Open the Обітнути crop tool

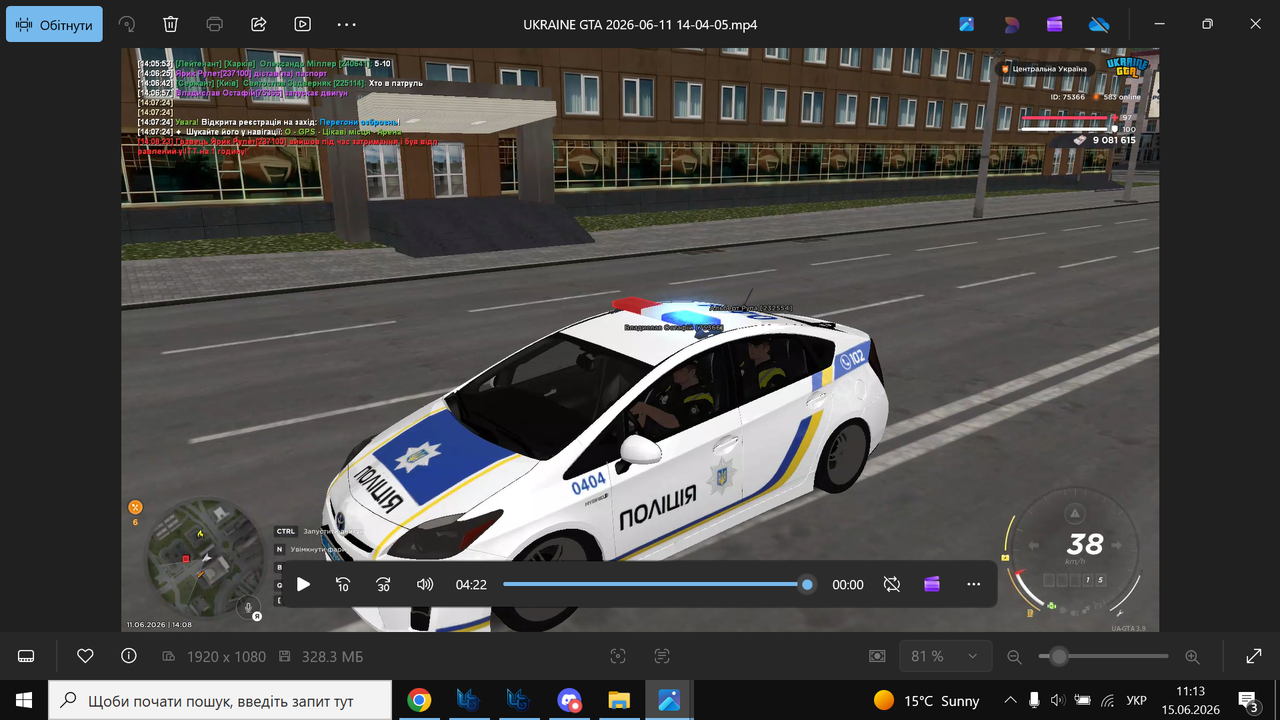(54, 25)
